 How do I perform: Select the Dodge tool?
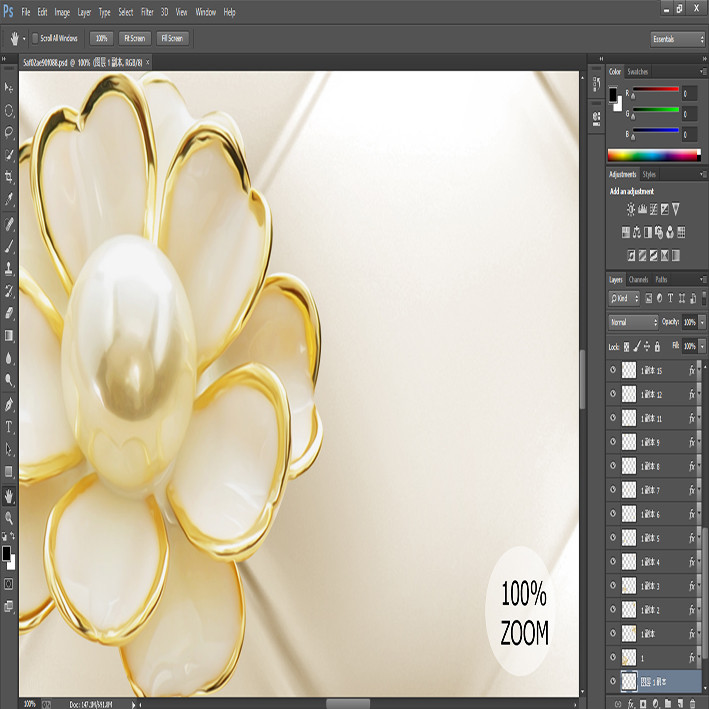9,380
